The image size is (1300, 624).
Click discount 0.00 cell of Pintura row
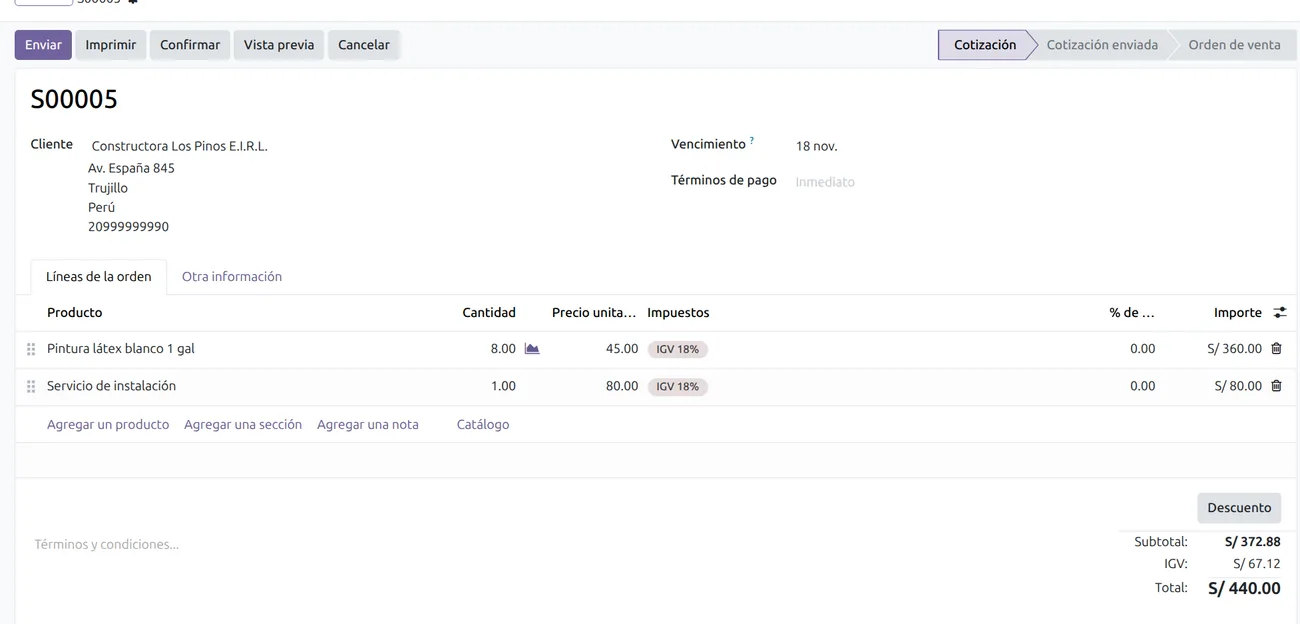(x=1142, y=349)
